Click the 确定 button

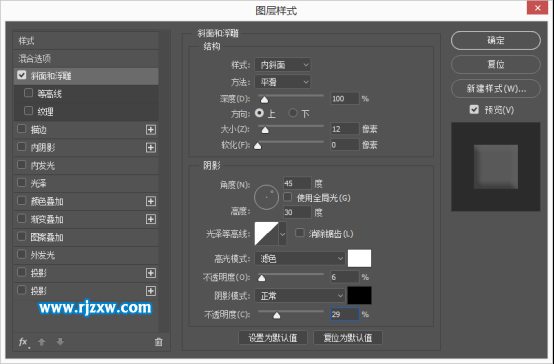click(496, 40)
